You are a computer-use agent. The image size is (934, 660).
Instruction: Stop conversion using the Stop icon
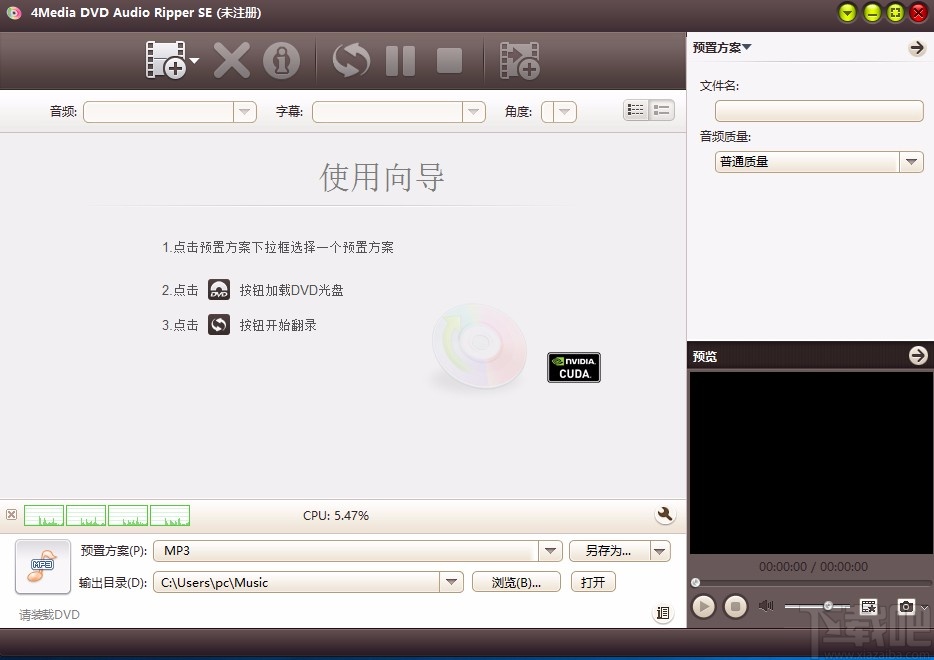coord(448,60)
